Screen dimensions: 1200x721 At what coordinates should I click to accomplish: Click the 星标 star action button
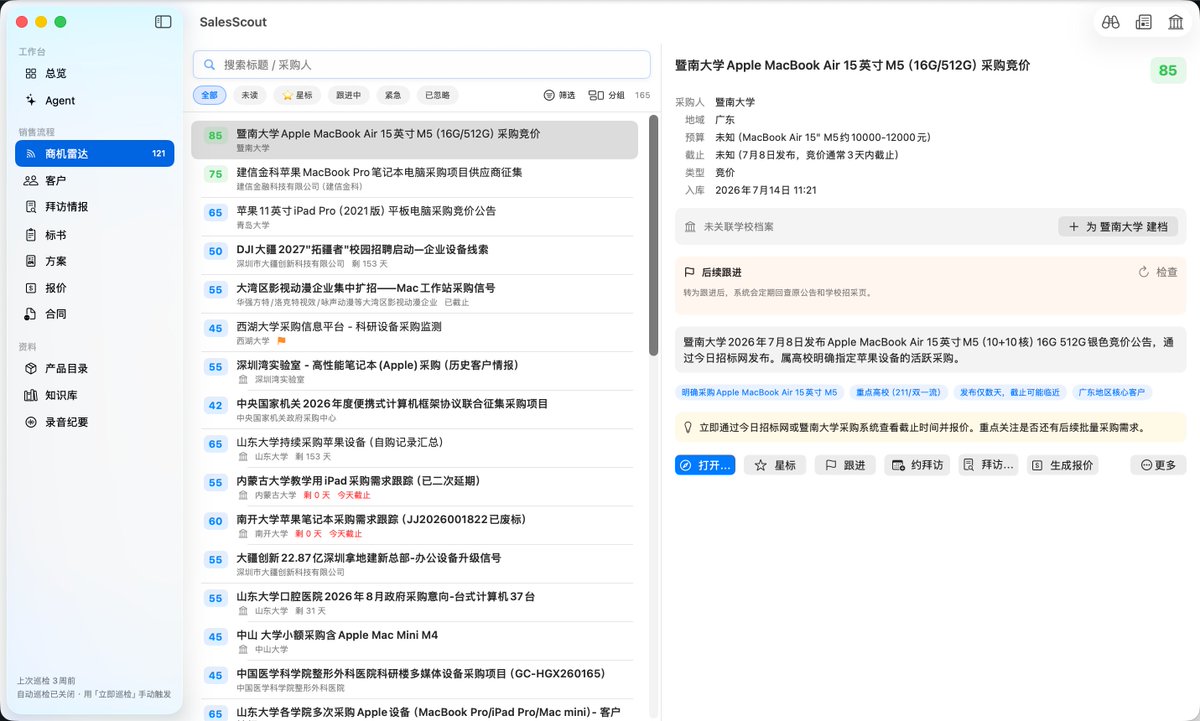coord(775,465)
